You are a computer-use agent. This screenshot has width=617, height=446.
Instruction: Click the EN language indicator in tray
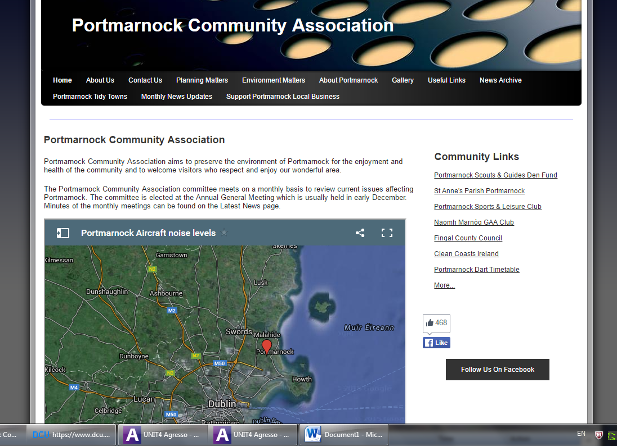(x=581, y=434)
